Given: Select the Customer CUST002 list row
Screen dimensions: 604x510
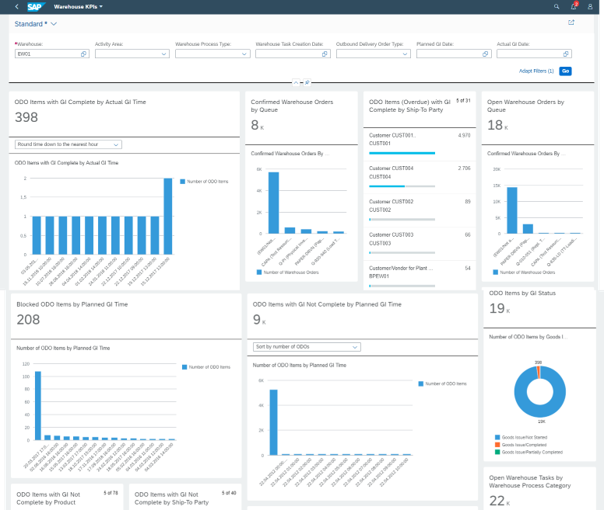Looking at the screenshot, I should click(419, 211).
